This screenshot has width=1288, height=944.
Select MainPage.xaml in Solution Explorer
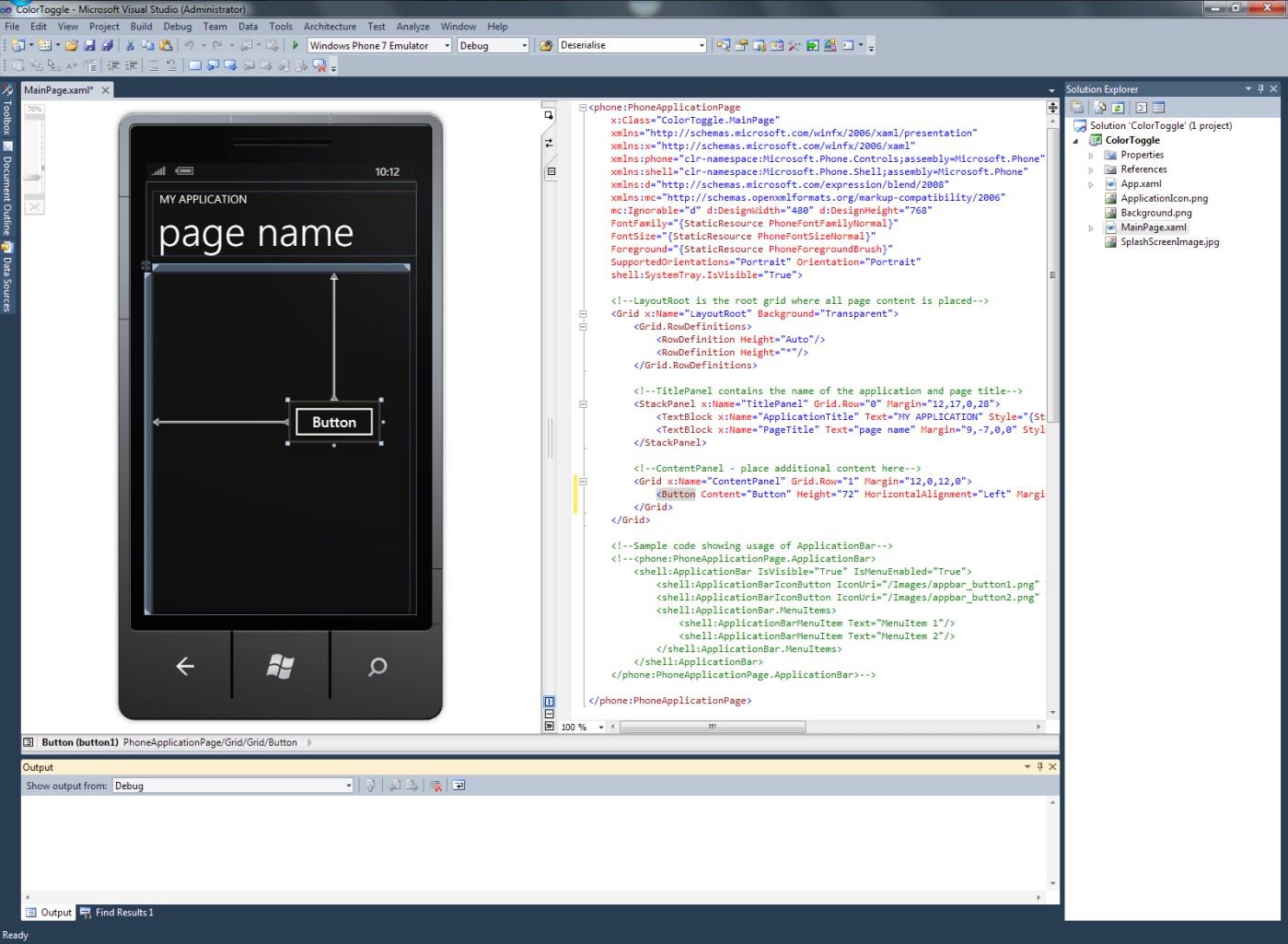(x=1154, y=227)
